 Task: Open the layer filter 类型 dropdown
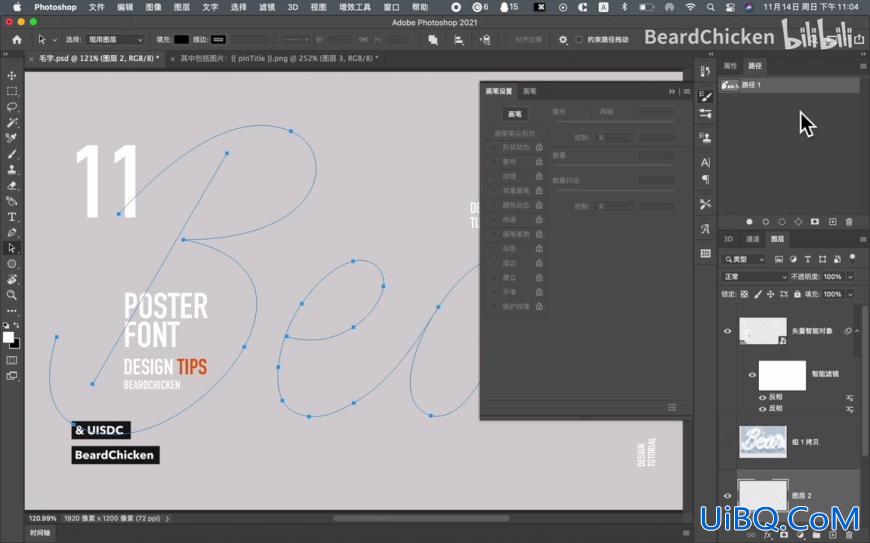pos(743,259)
